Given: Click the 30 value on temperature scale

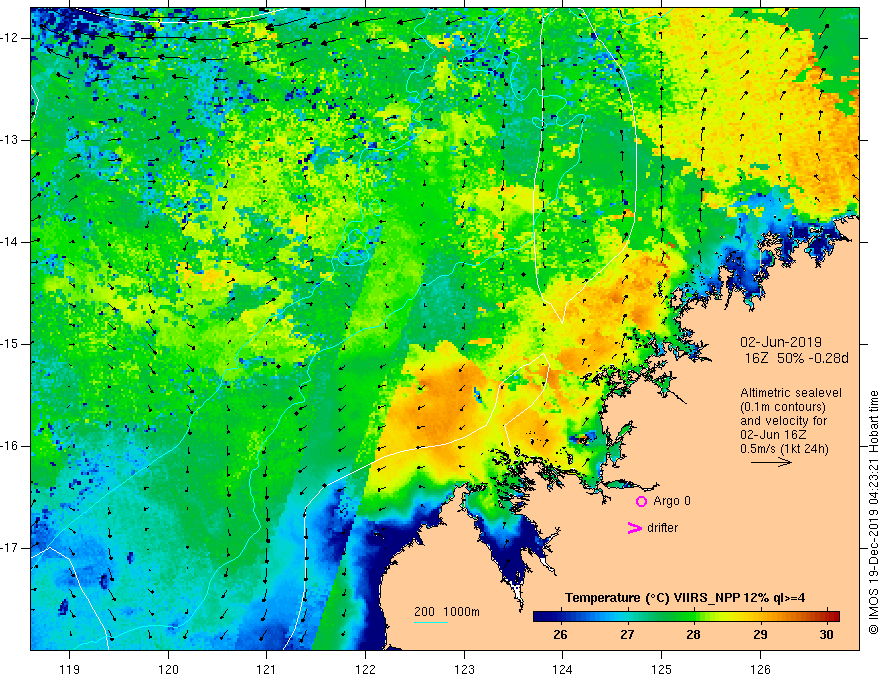Looking at the screenshot, I should pyautogui.click(x=826, y=635).
